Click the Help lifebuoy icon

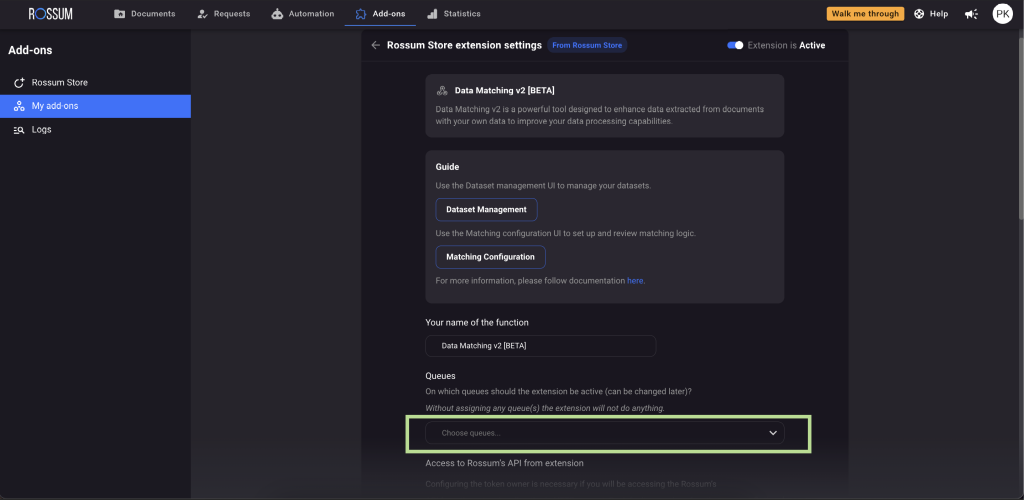point(919,14)
